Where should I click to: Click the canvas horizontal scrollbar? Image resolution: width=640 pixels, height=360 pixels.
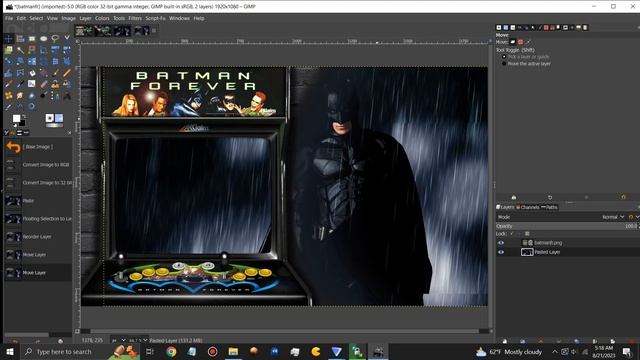click(284, 331)
